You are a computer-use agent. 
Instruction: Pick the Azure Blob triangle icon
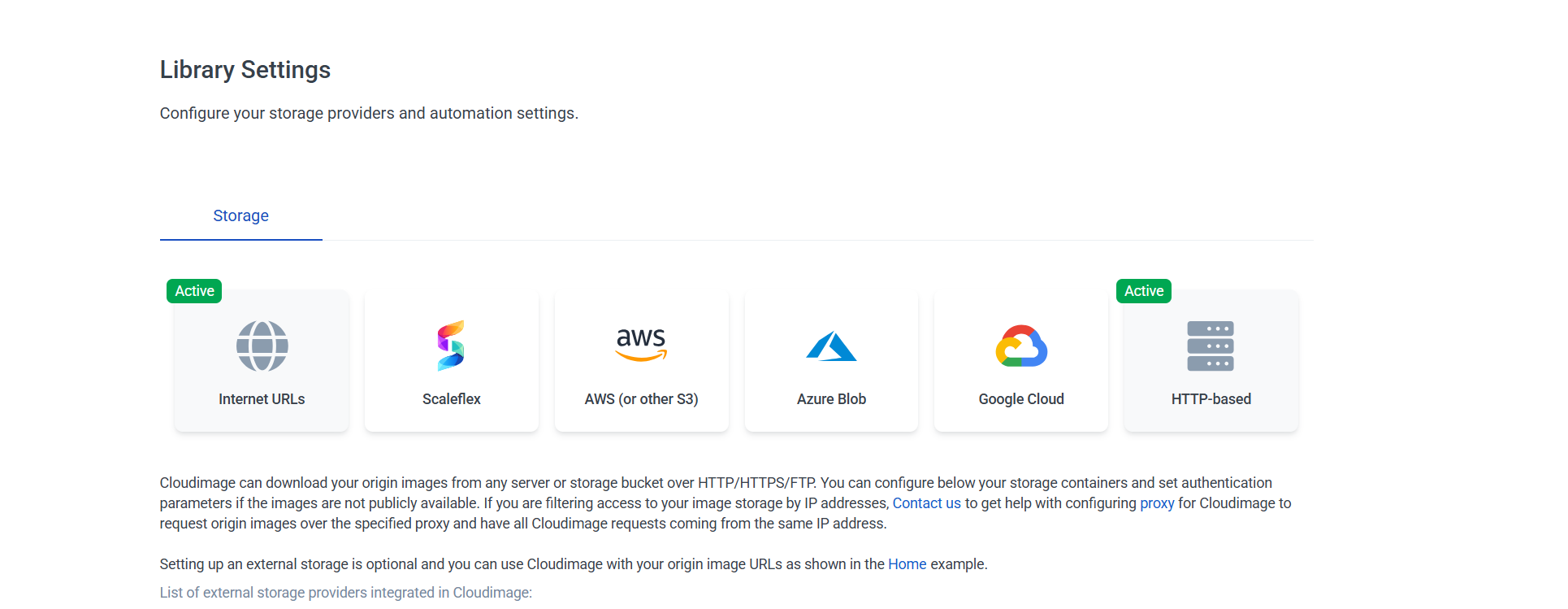(x=831, y=346)
